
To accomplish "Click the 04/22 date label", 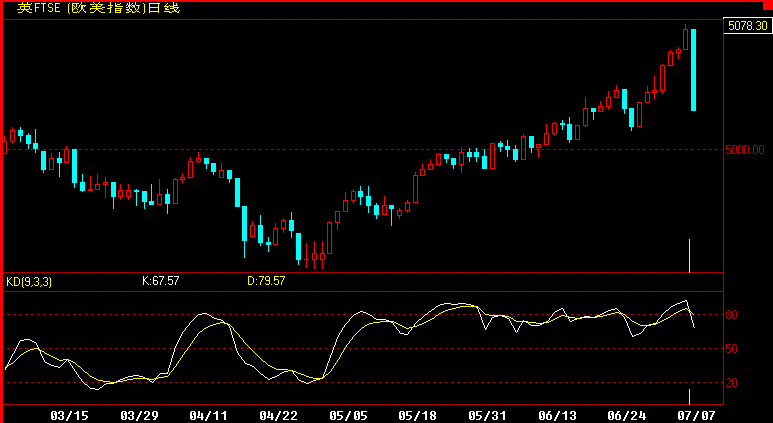I will tap(279, 416).
